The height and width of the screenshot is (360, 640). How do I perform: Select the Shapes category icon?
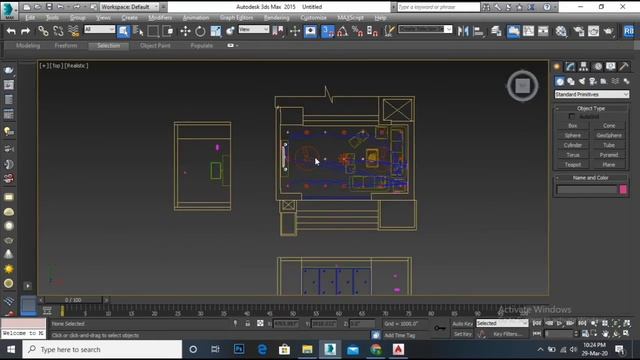tap(571, 82)
